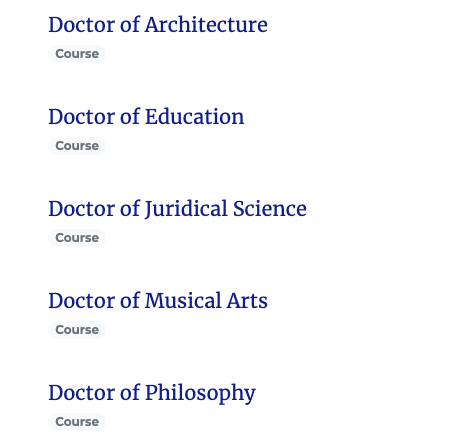This screenshot has width=459, height=446.
Task: Click Course badge under Doctor of Philosophy
Action: coord(77,422)
